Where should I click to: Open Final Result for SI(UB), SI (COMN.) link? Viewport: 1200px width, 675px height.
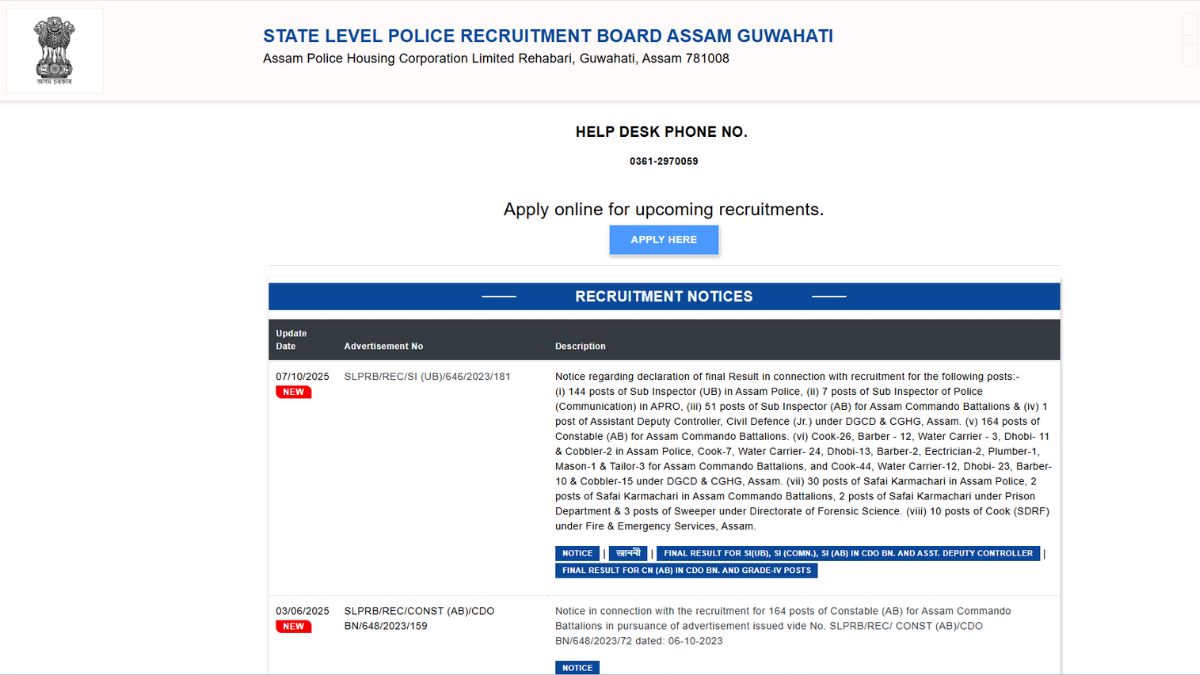point(848,553)
